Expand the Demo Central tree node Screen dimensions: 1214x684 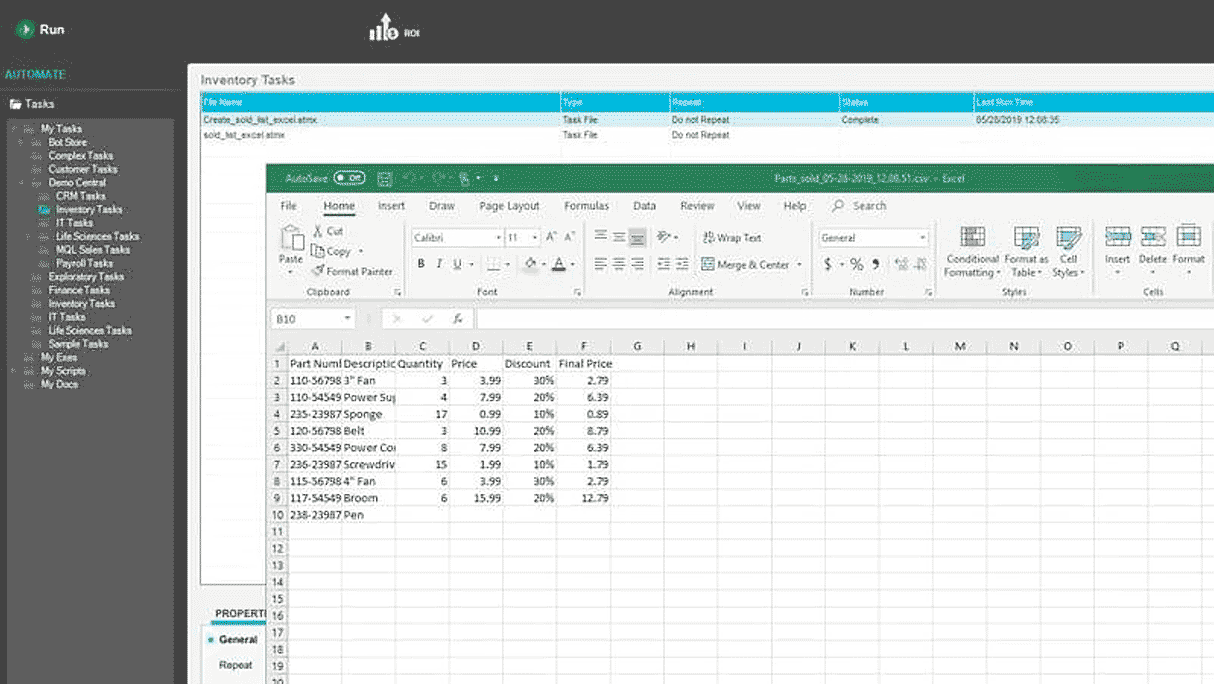pos(22,183)
